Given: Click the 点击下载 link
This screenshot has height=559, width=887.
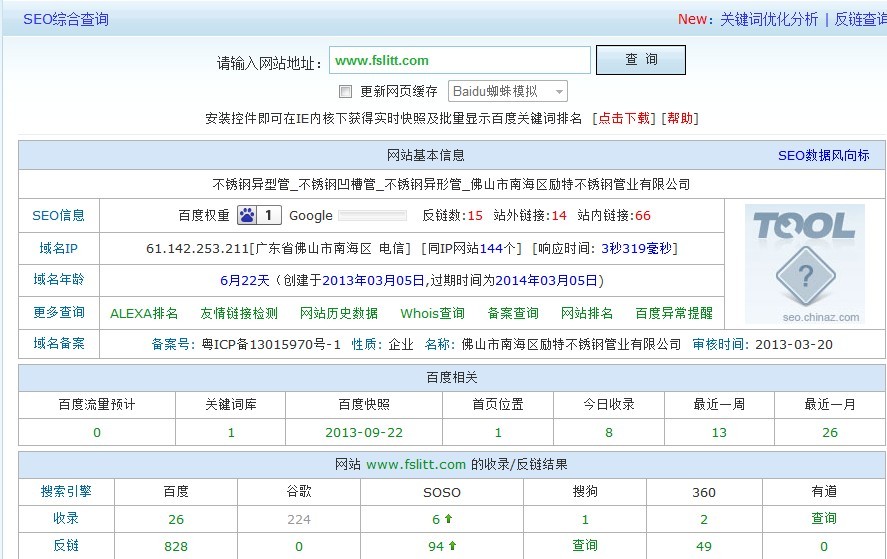Looking at the screenshot, I should (x=624, y=118).
